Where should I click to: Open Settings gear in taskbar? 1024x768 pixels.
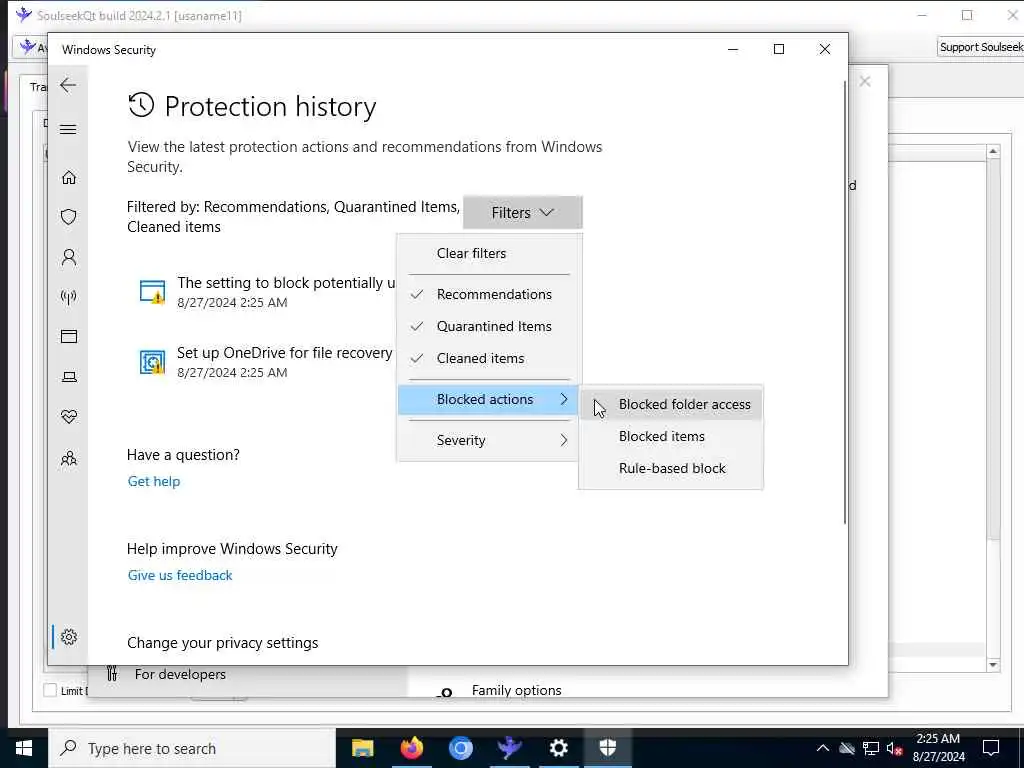(x=558, y=748)
